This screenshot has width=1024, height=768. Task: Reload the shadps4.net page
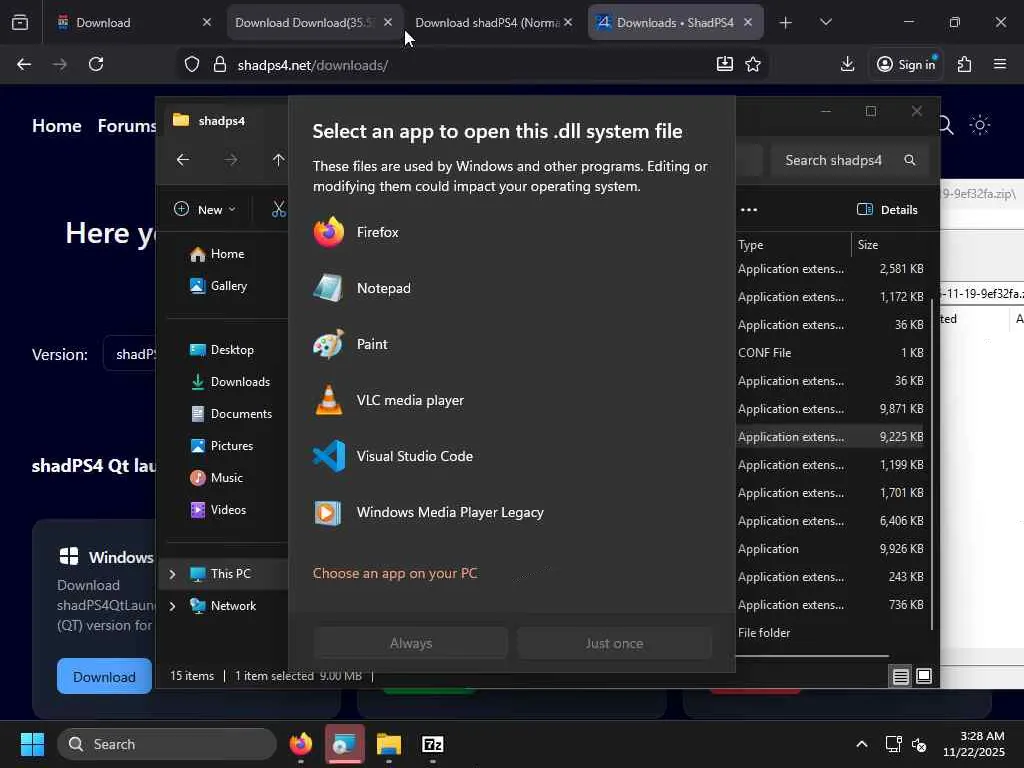[96, 64]
